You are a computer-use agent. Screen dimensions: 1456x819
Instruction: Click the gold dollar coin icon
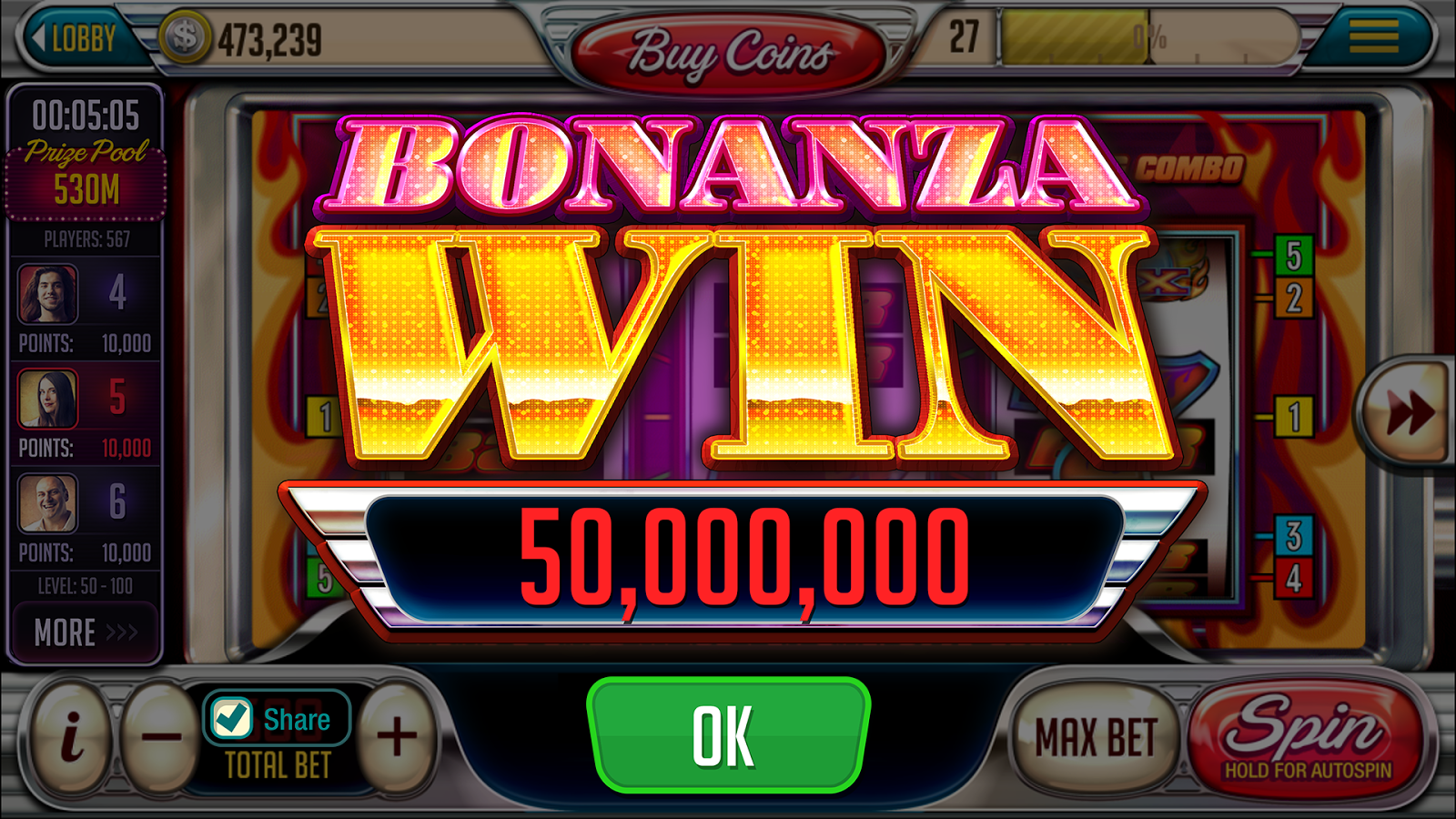[x=185, y=37]
